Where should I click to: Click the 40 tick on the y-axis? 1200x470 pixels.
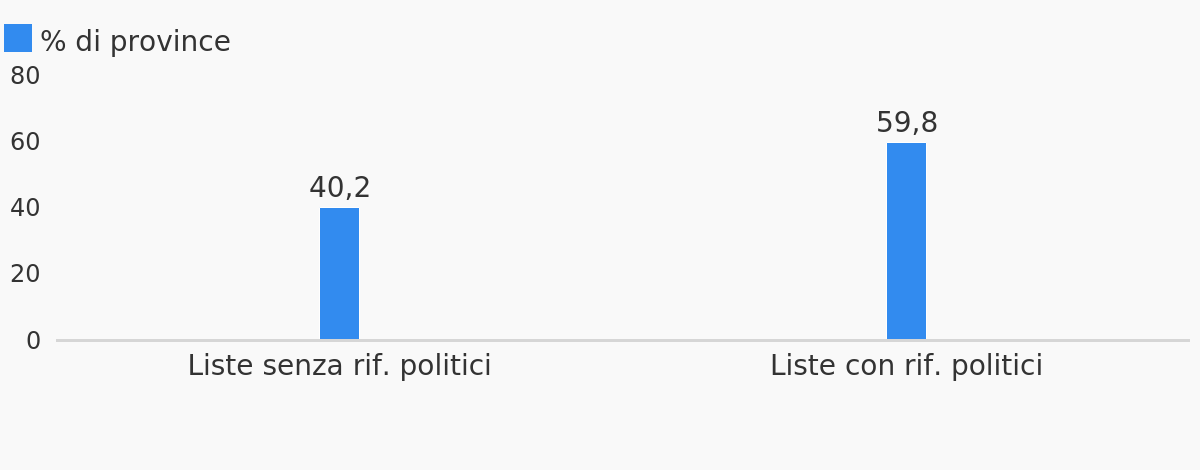[x=25, y=208]
